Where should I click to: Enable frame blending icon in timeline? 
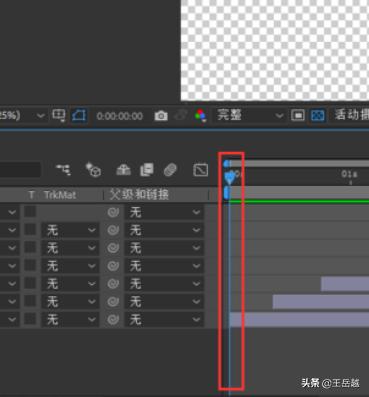(x=147, y=170)
